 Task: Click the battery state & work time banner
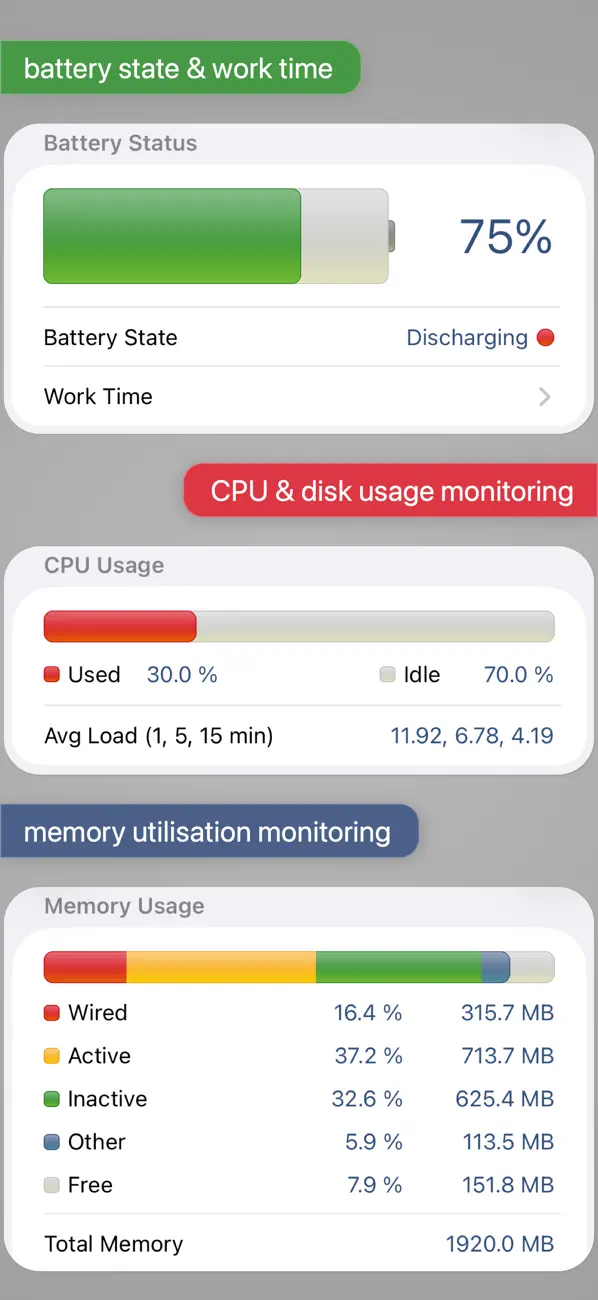tap(180, 68)
